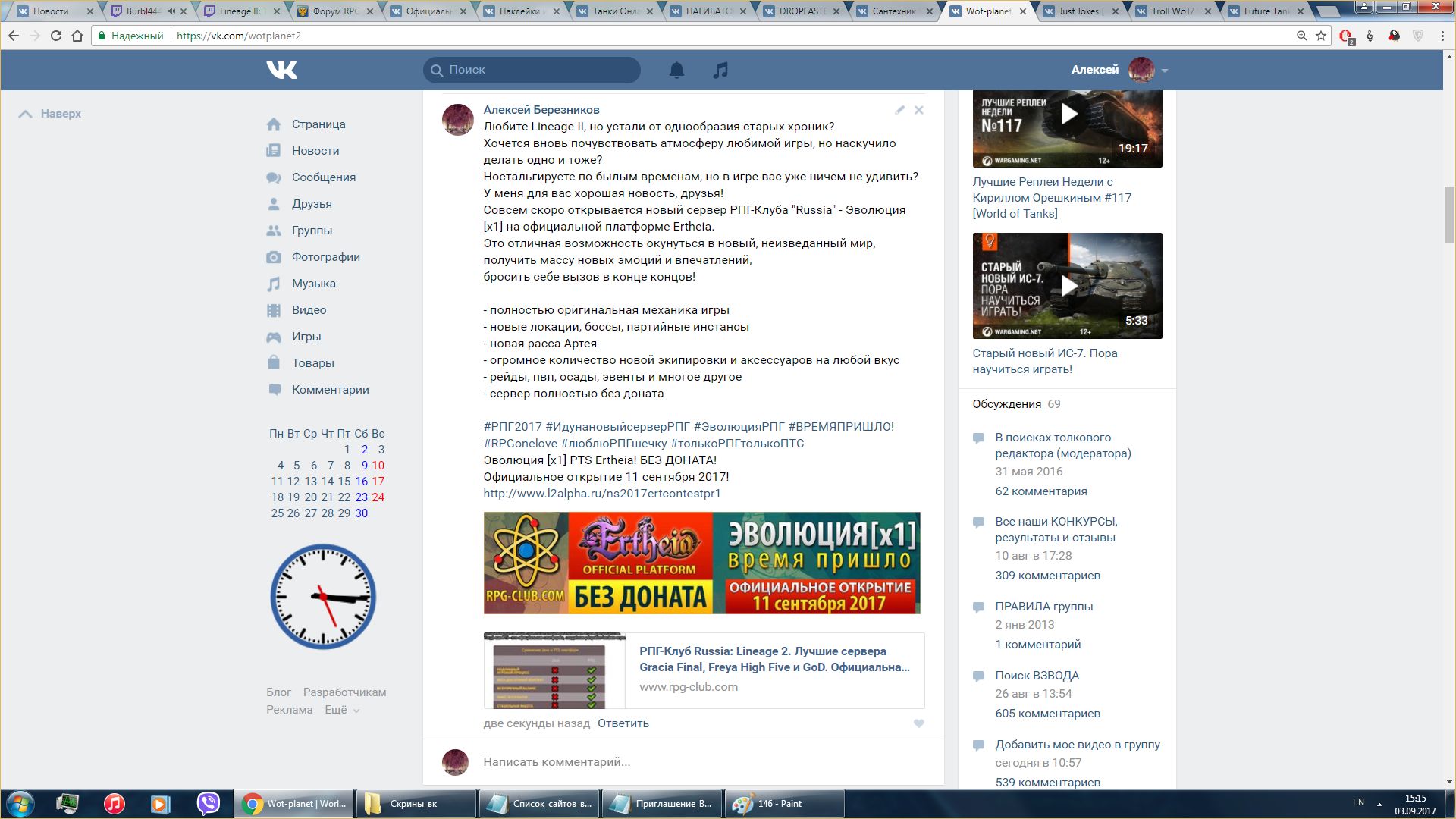Click the VK logo in header
Viewport: 1456px width, 819px height.
coord(281,70)
